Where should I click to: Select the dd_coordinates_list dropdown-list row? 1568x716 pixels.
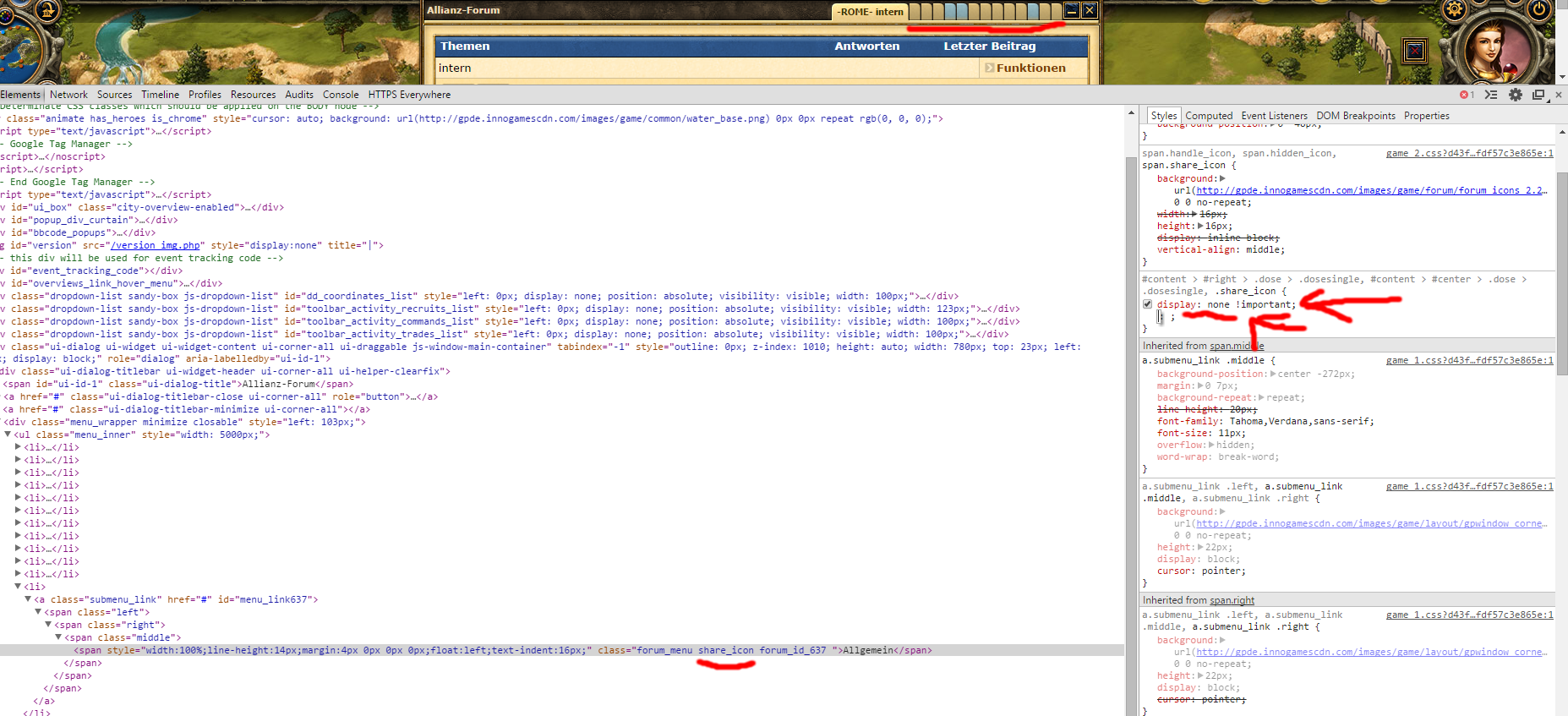562,296
